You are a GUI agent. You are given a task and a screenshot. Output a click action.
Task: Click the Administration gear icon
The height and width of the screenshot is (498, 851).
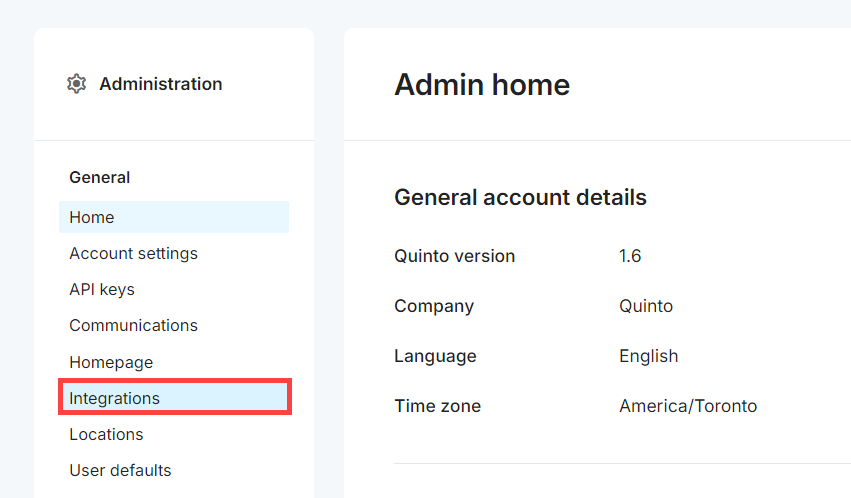[76, 84]
